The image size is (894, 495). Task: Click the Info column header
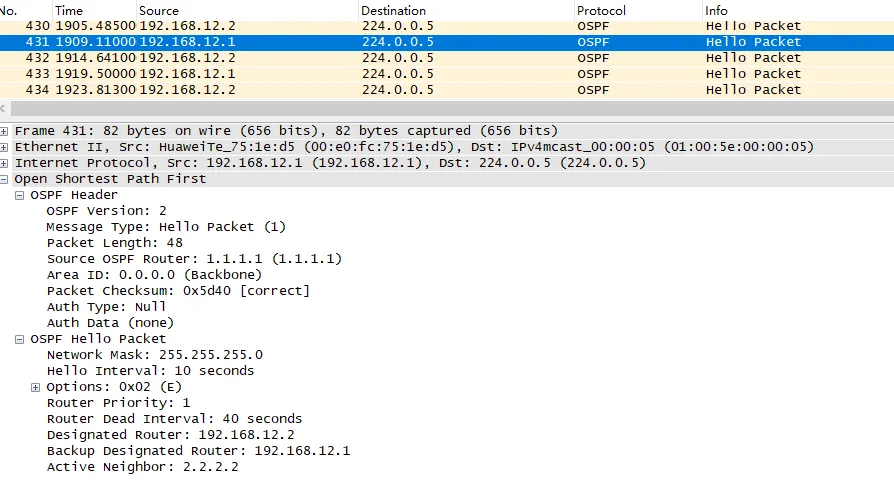pos(717,10)
